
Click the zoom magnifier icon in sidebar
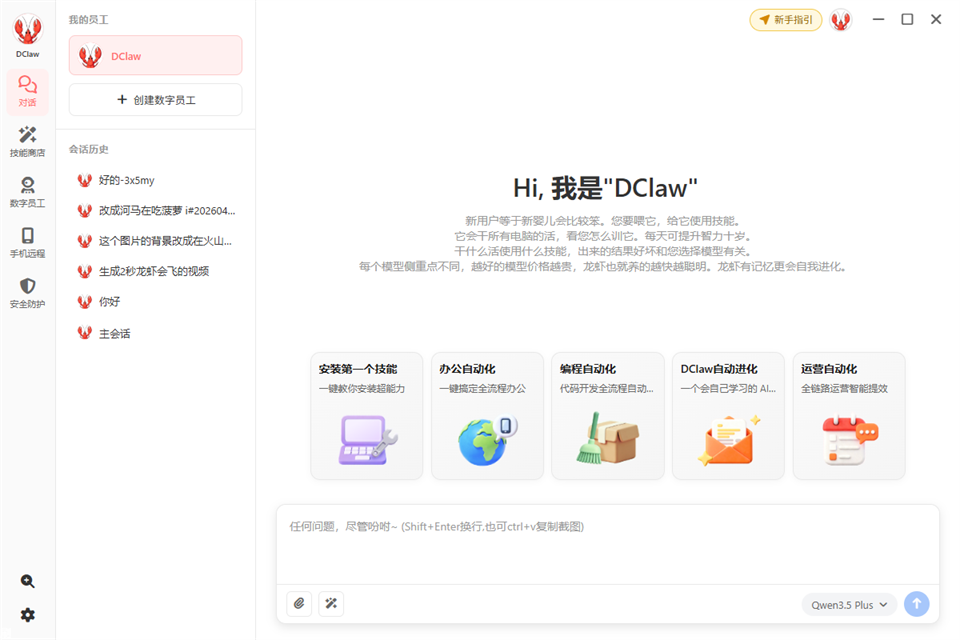click(28, 581)
